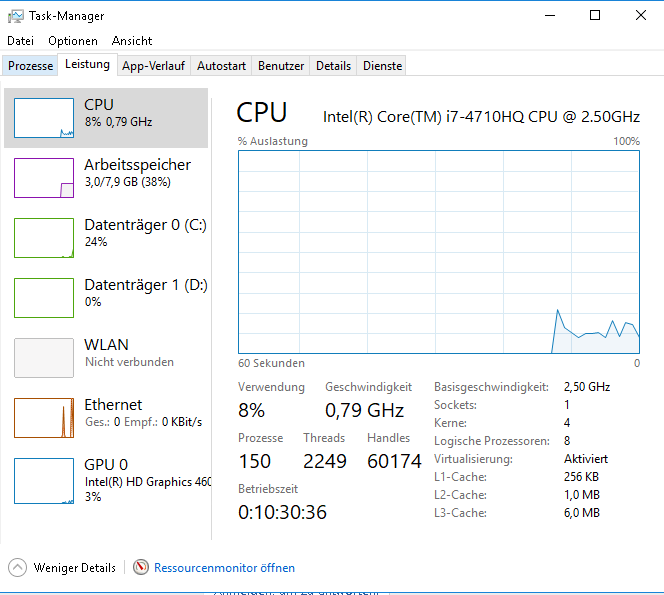
Task: Click the Weniger Details label
Action: coord(75,568)
